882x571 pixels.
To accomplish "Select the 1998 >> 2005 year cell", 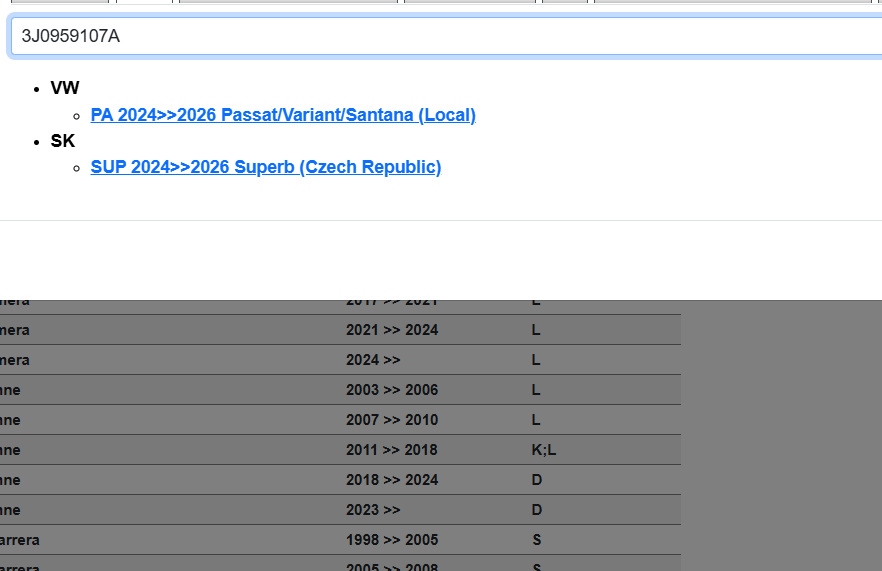I will click(x=392, y=540).
